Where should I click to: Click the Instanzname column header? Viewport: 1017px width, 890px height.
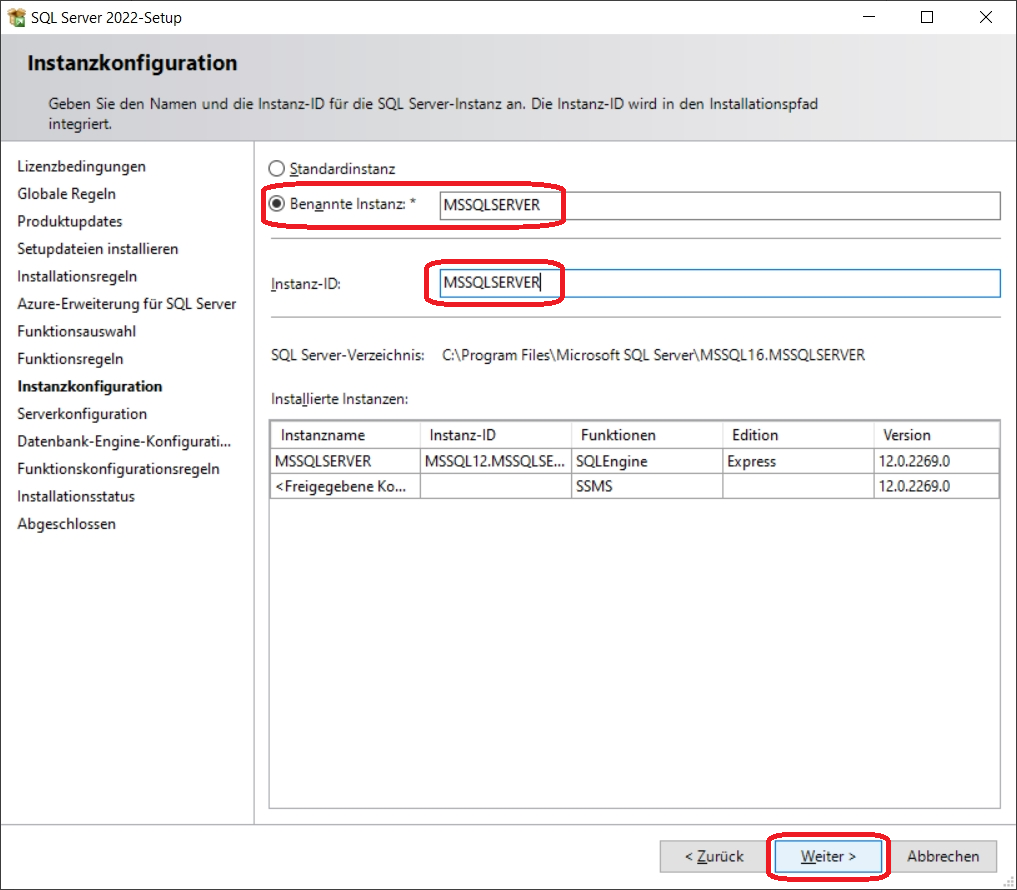pos(345,435)
